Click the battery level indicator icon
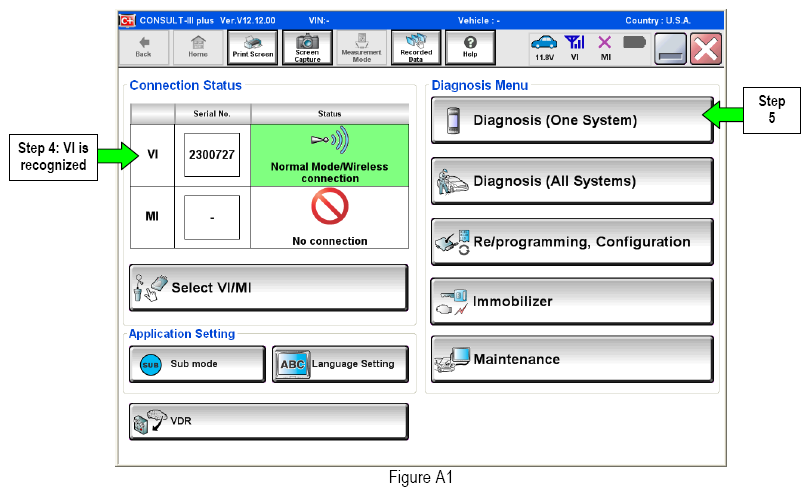Viewport: 810px width, 496px height. click(634, 42)
